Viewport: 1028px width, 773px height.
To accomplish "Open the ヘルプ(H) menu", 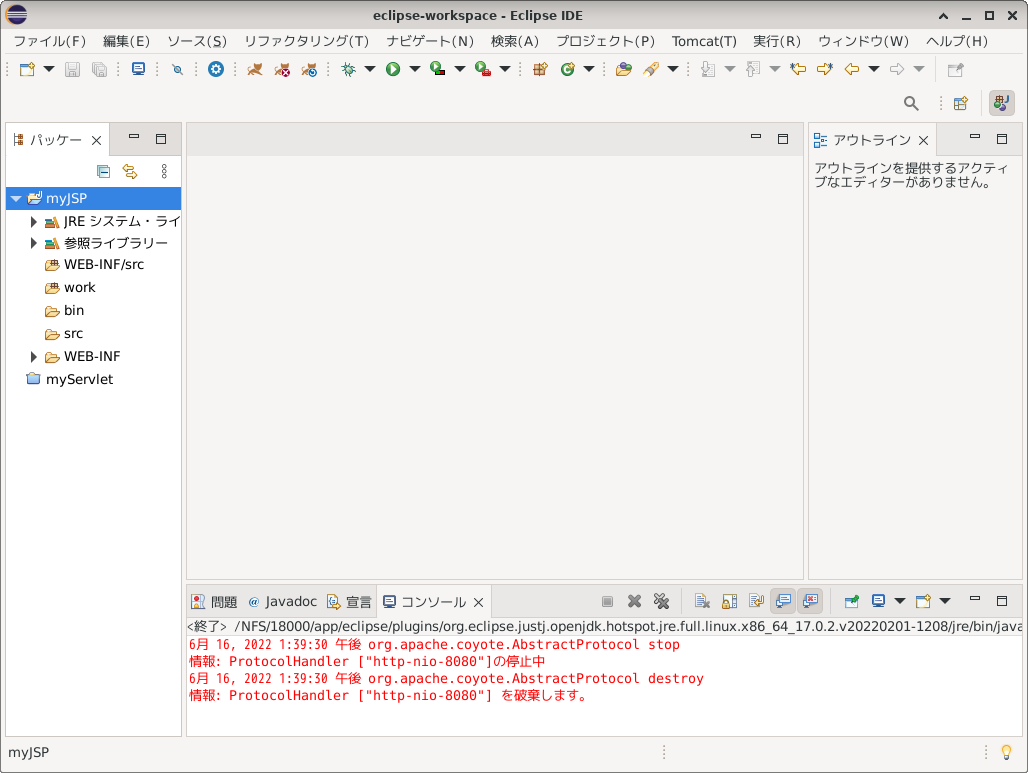I will (957, 41).
